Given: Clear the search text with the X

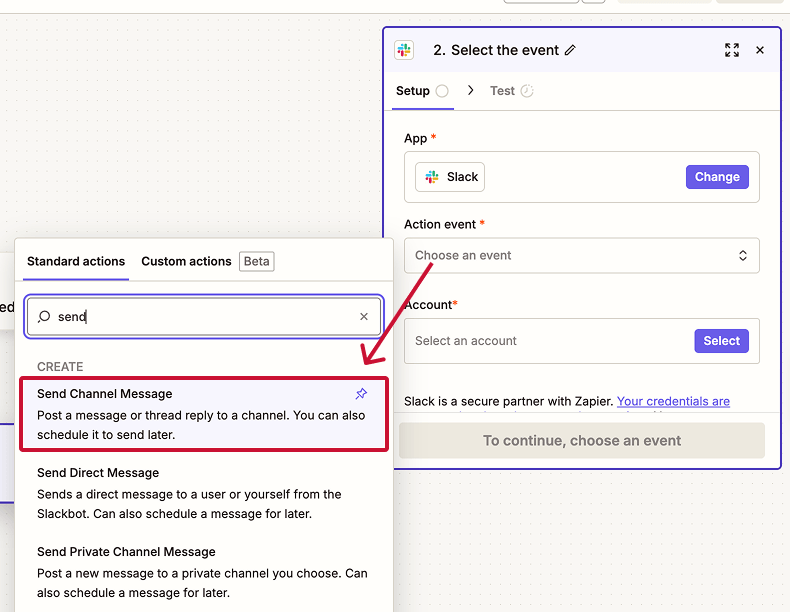Looking at the screenshot, I should pyautogui.click(x=364, y=316).
